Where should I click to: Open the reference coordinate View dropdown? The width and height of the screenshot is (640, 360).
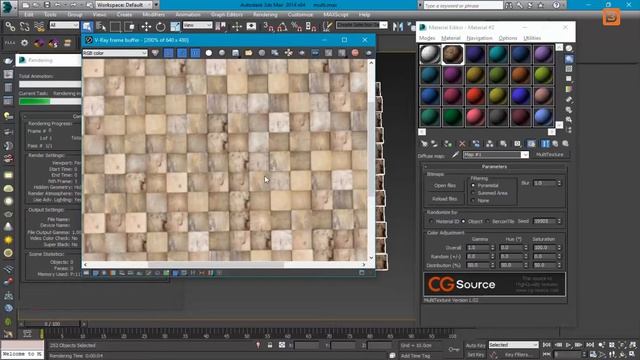click(x=198, y=25)
